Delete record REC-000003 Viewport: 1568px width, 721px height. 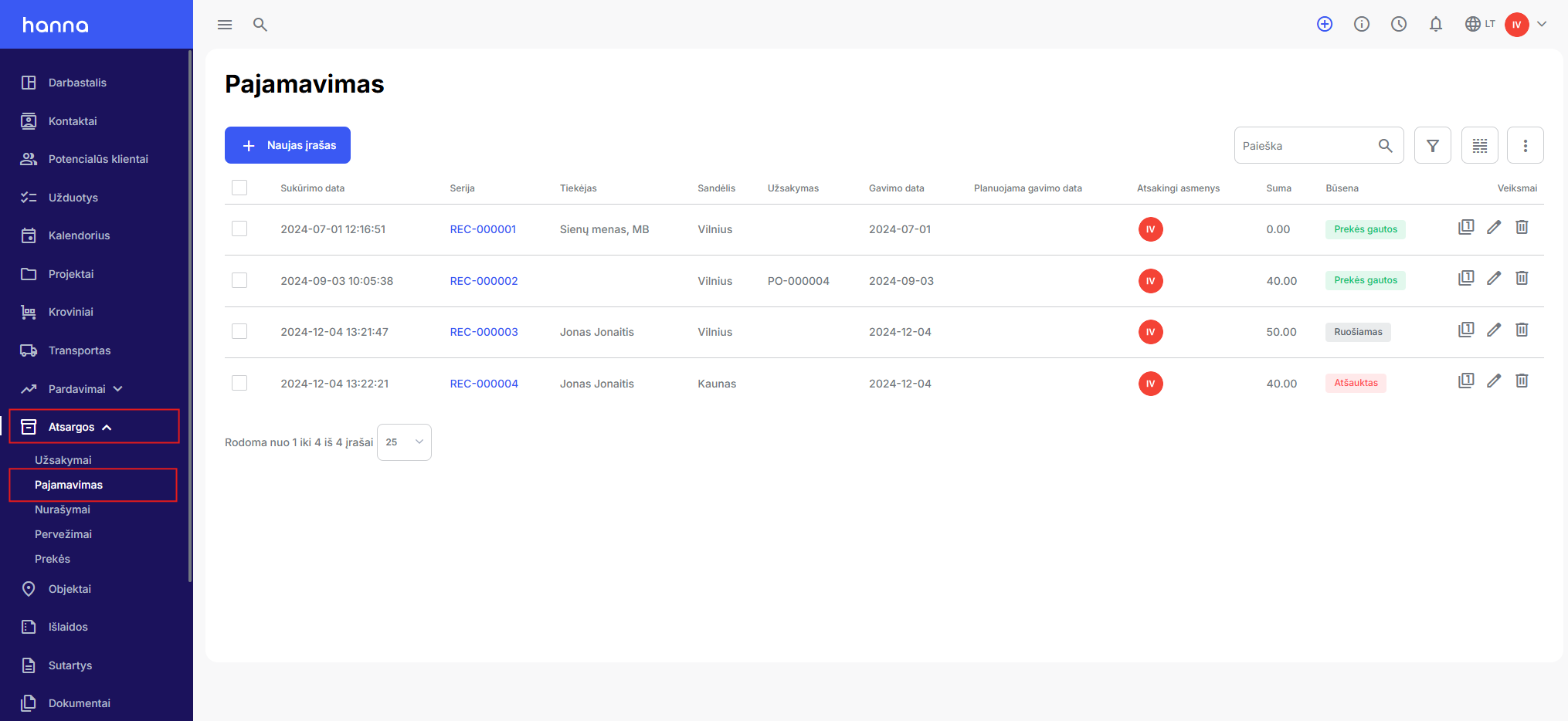[x=1522, y=330]
